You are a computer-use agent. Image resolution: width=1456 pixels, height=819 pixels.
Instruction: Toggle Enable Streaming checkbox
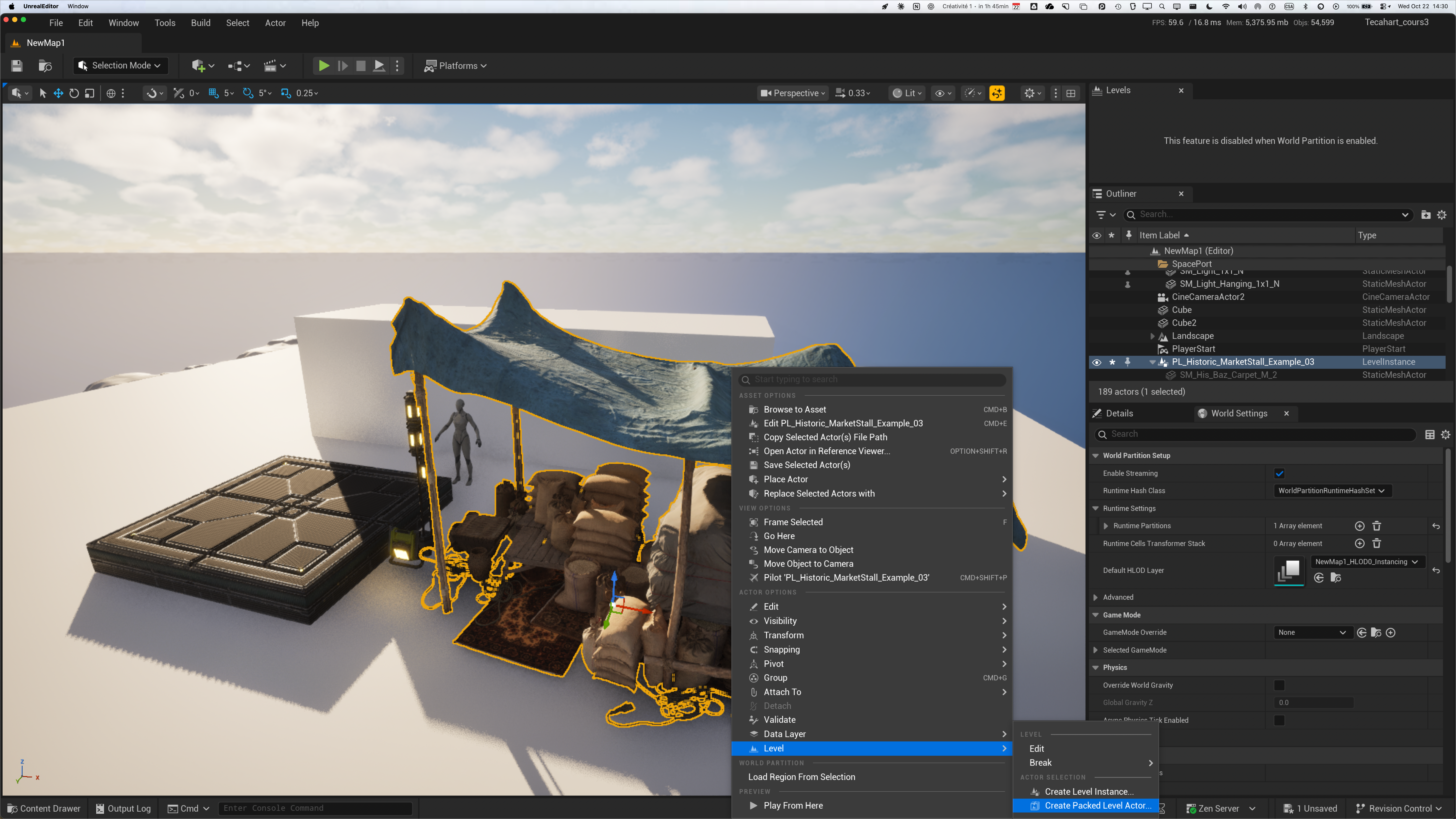[1280, 474]
